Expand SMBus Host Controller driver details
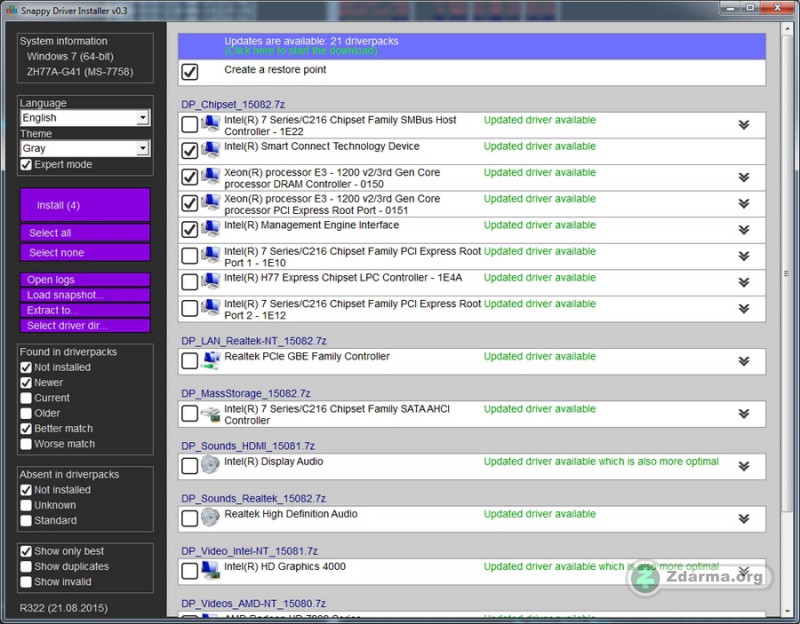This screenshot has height=624, width=800. pos(744,124)
